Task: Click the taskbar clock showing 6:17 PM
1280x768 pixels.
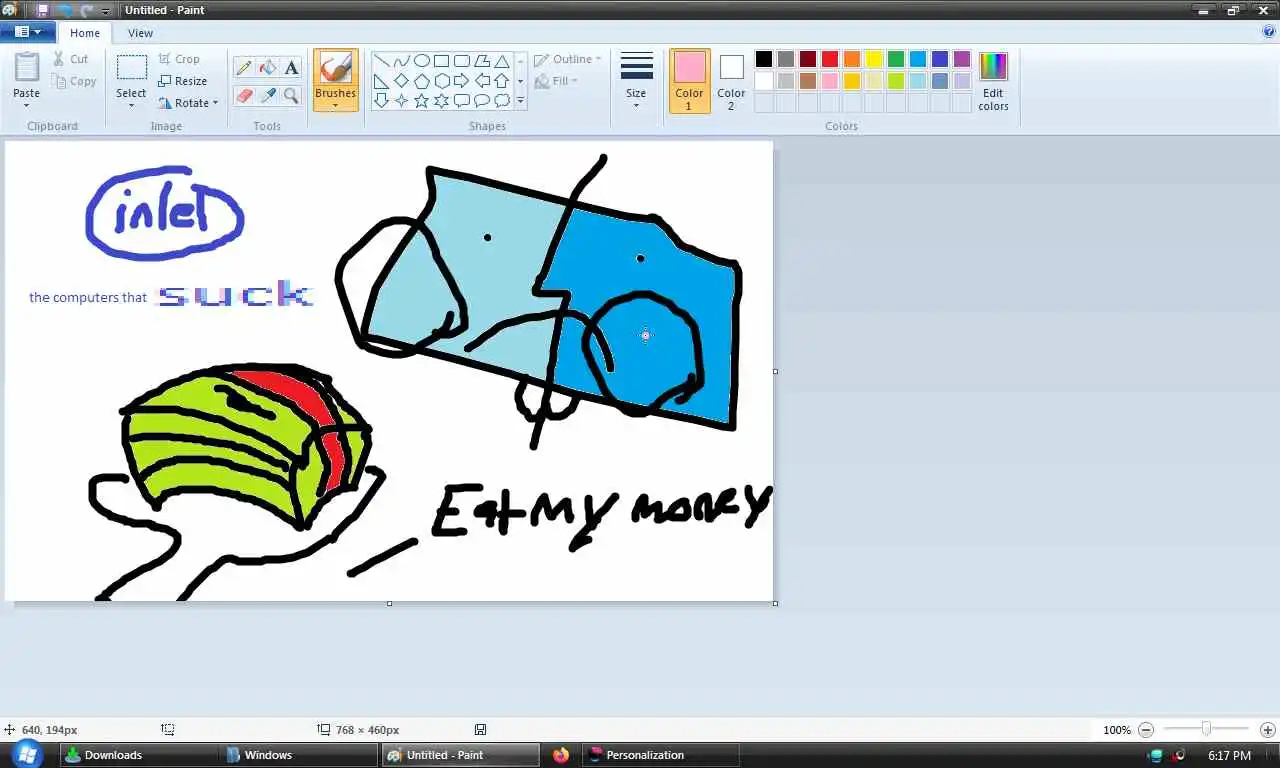Action: [x=1229, y=755]
